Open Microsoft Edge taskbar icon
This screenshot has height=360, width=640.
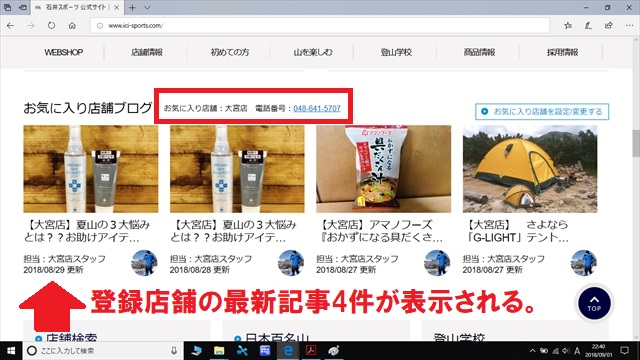[288, 351]
